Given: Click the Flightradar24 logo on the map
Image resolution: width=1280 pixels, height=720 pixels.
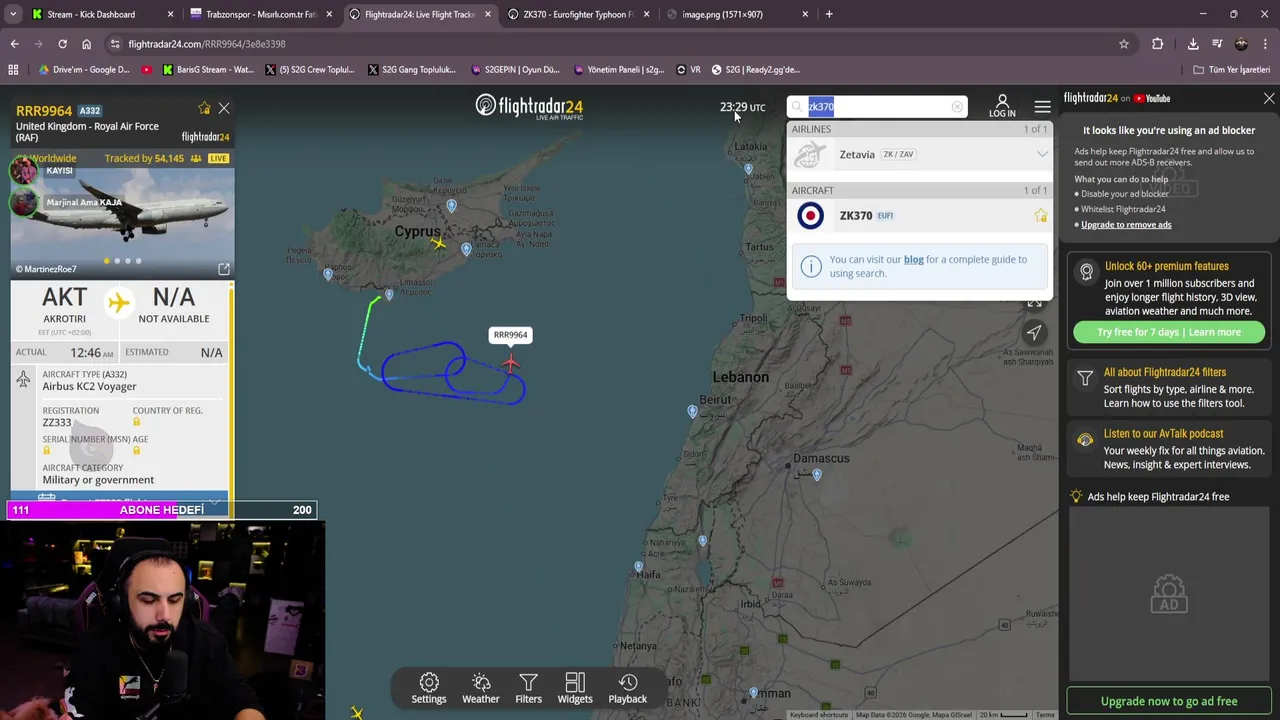Looking at the screenshot, I should (x=529, y=106).
